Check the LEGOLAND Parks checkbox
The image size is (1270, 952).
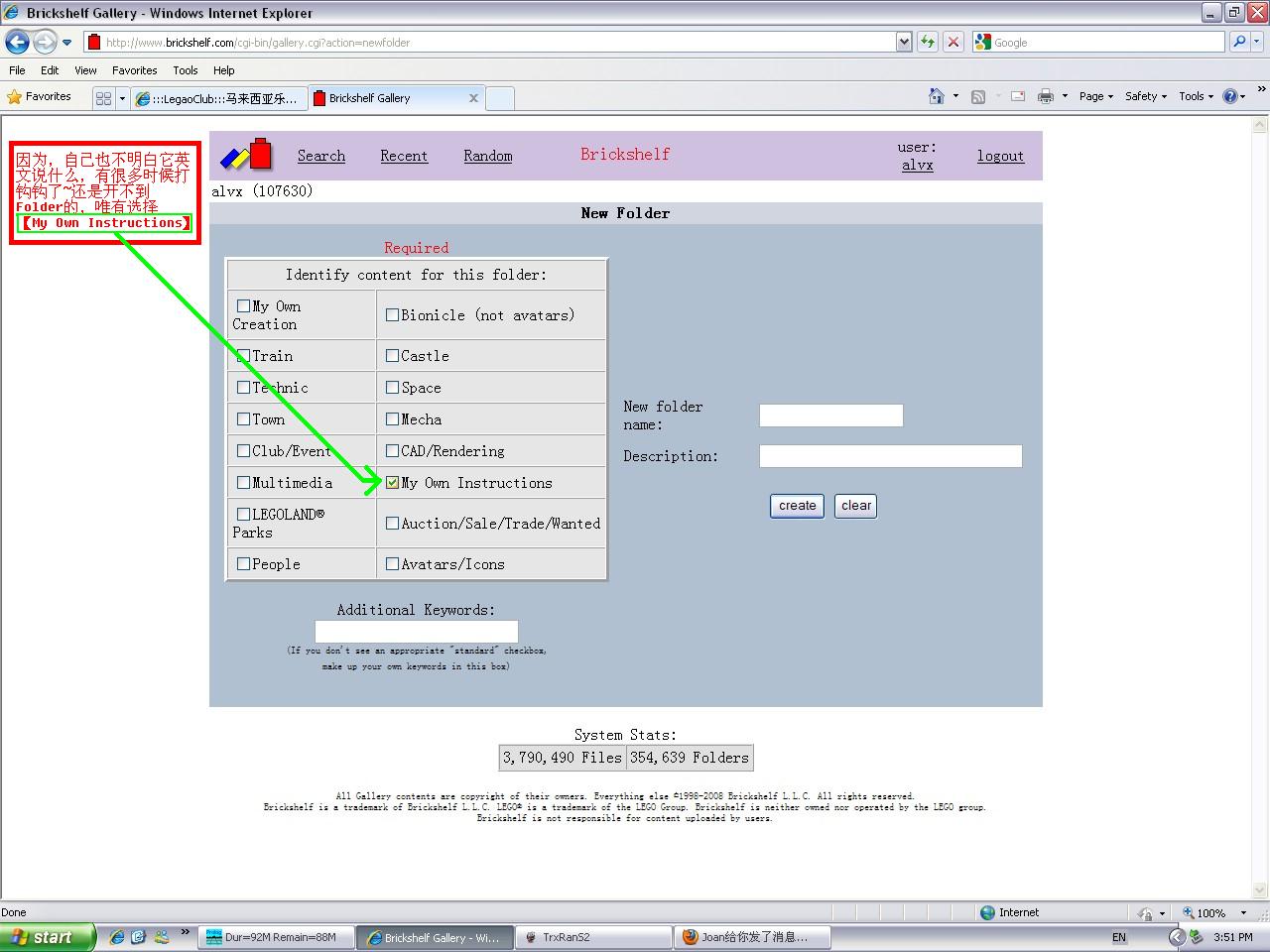243,515
